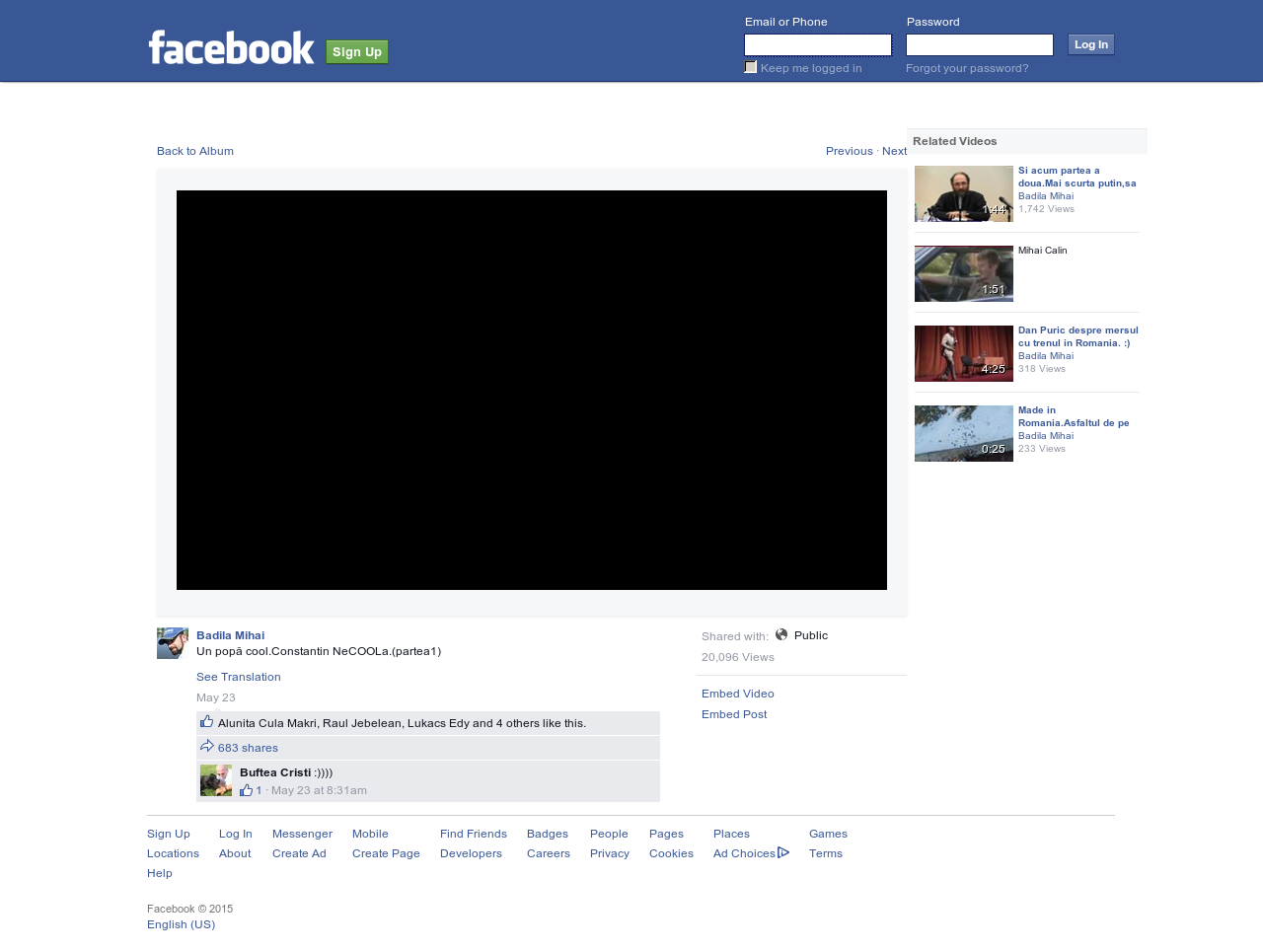Click the thumbs-up icon beside likes list
Viewport: 1263px width, 952px height.
[x=207, y=722]
